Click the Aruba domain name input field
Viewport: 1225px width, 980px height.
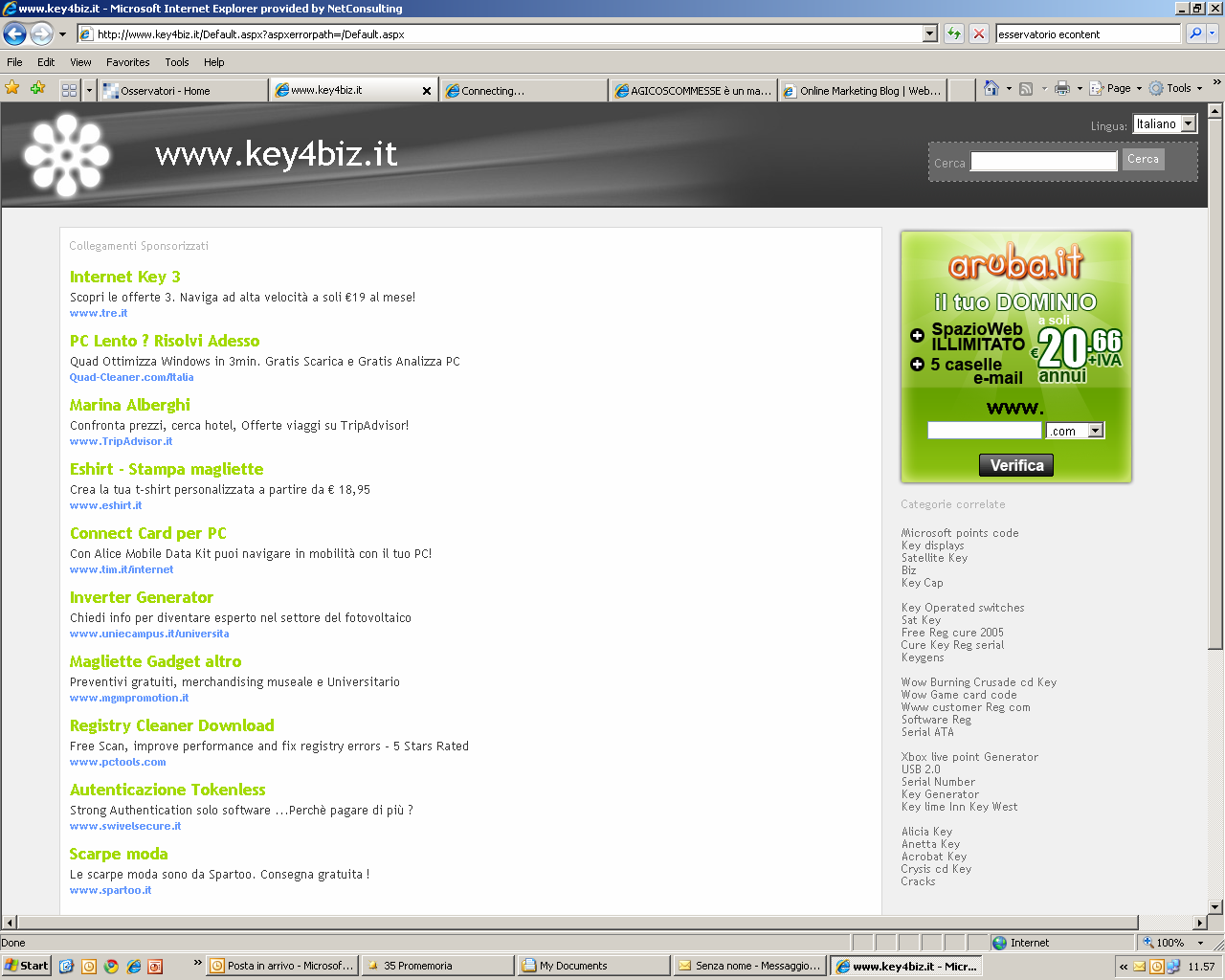(x=985, y=431)
